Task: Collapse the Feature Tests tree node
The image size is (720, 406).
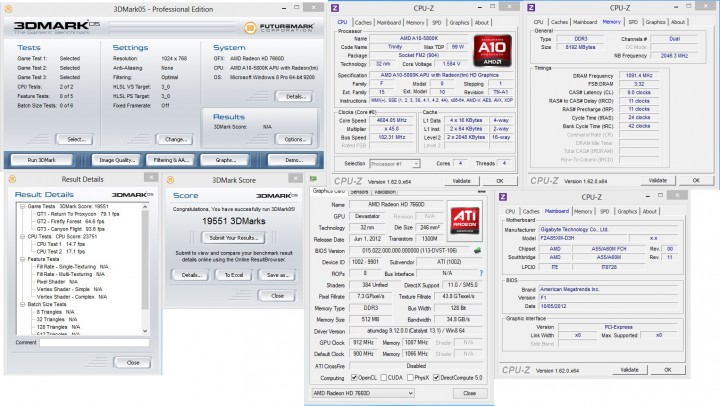Action: point(22,259)
